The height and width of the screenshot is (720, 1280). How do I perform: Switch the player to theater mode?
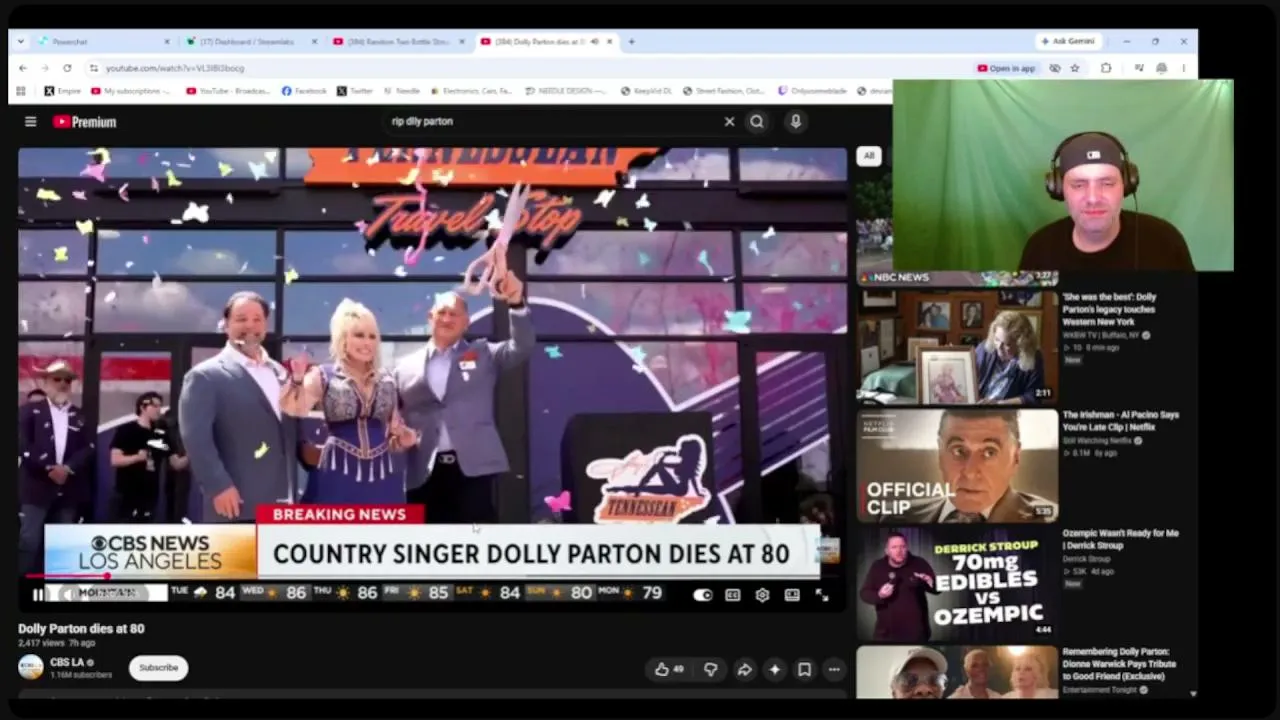tap(792, 595)
